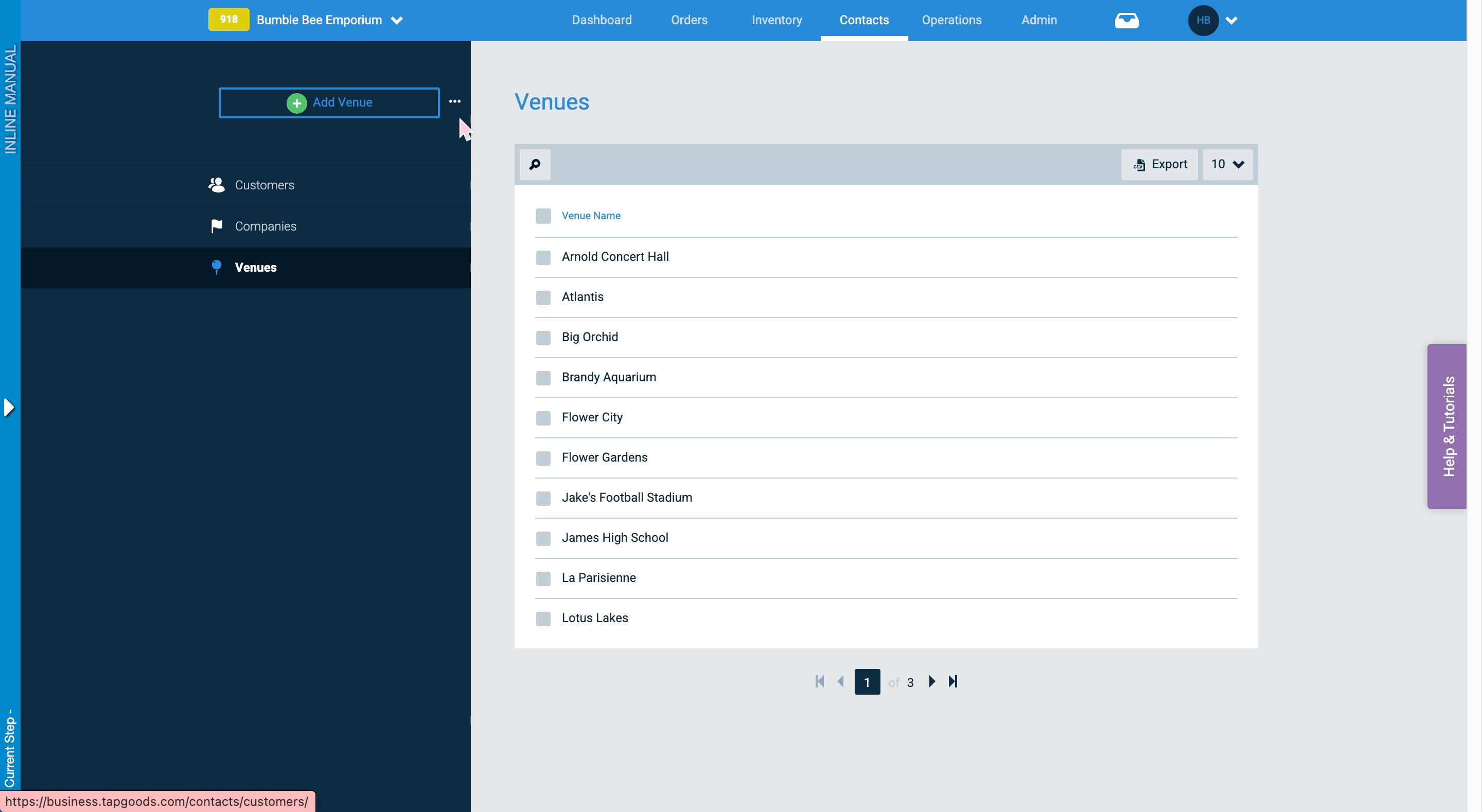Viewport: 1482px width, 812px height.
Task: Go to next page arrow
Action: [x=932, y=681]
